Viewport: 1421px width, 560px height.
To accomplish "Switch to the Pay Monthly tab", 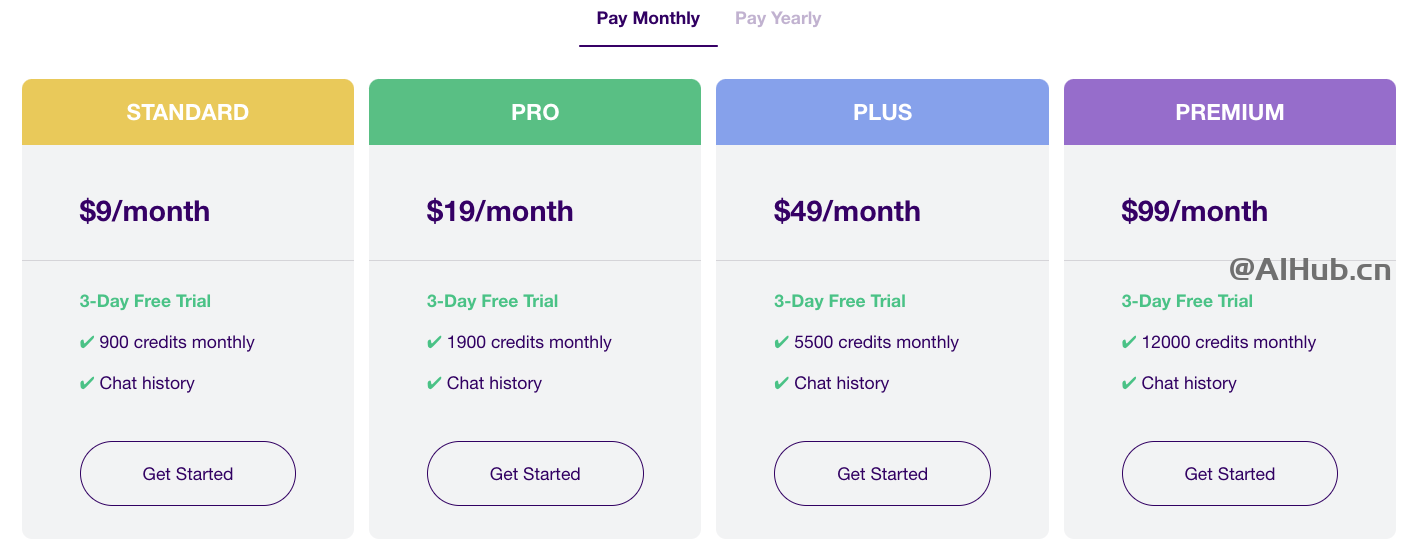I will click(648, 18).
